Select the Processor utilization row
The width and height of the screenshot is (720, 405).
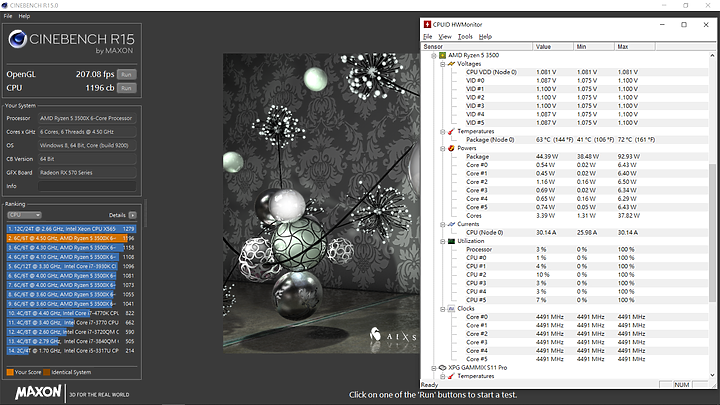[x=565, y=249]
